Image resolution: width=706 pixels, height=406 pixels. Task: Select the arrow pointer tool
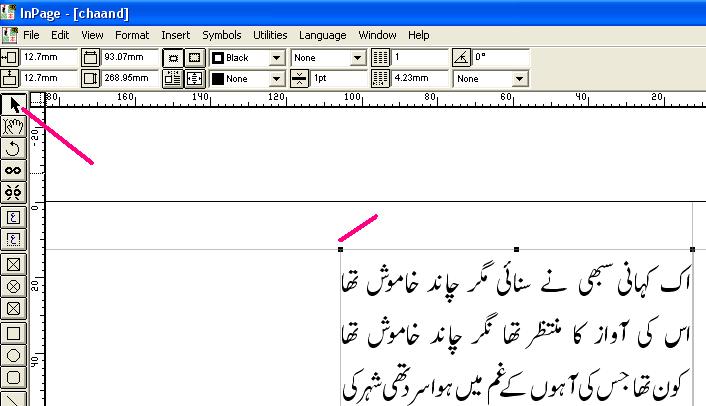point(14,103)
